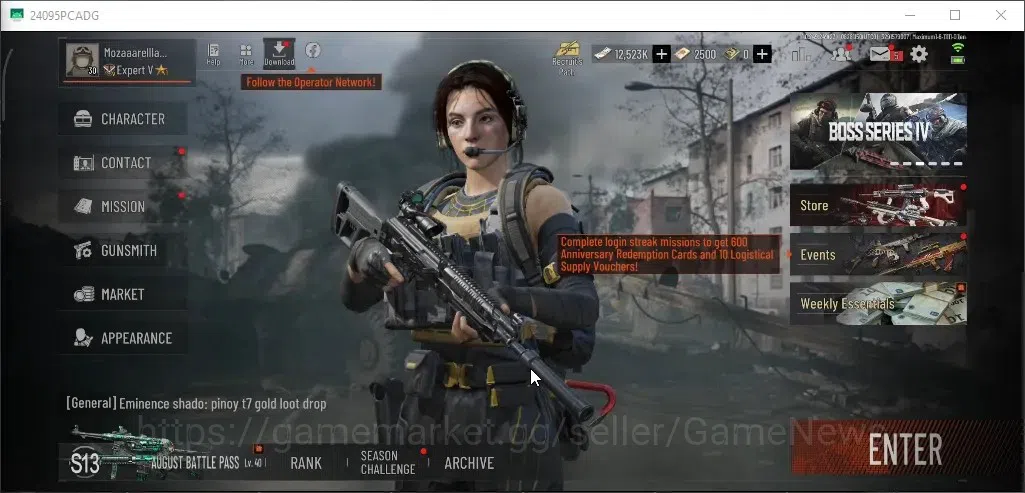Open the APPEARANCE menu
Viewport: 1025px width, 493px height.
(x=123, y=338)
